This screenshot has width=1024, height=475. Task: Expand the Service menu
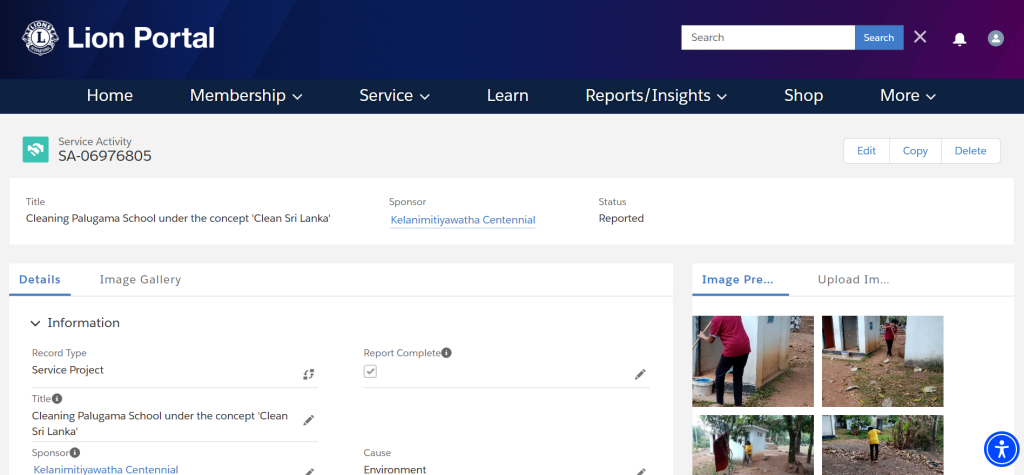(394, 96)
